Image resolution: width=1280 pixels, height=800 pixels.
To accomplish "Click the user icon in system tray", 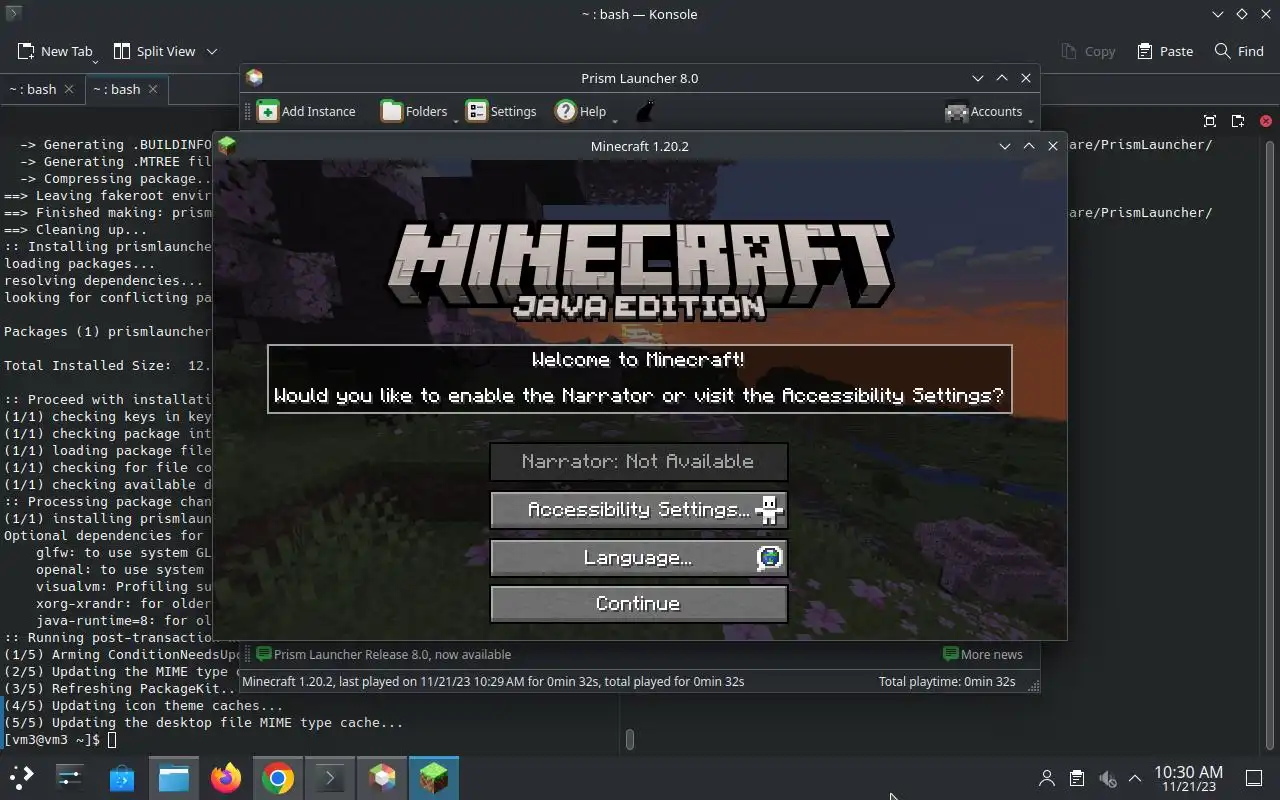I will pos(1047,778).
